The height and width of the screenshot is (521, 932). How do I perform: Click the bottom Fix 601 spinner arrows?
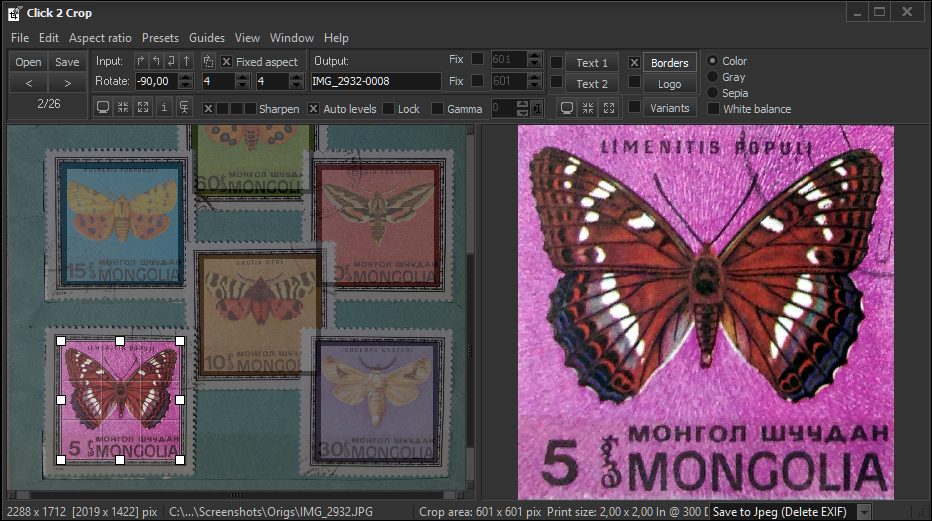534,80
